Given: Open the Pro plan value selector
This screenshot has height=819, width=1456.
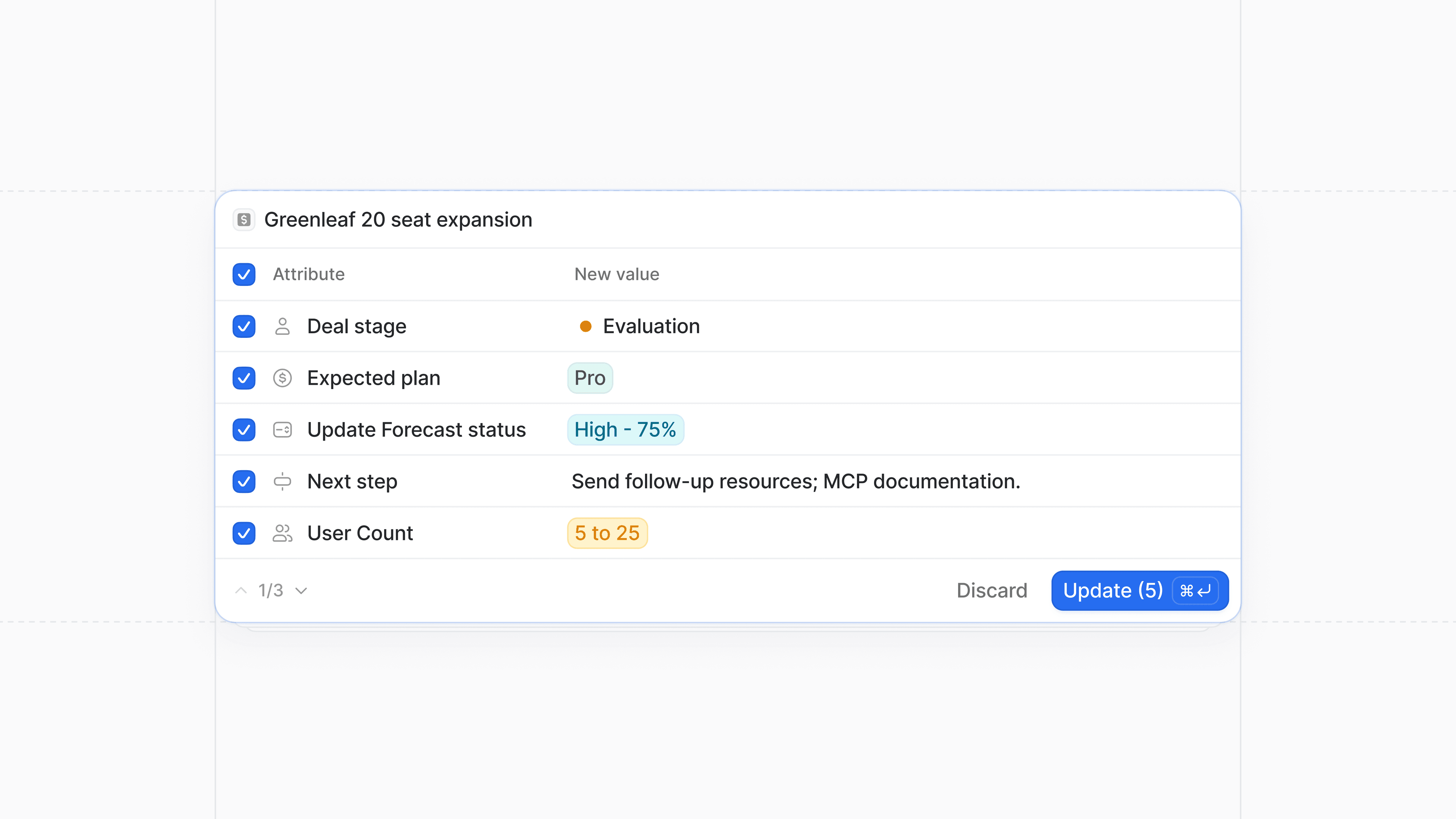Looking at the screenshot, I should (x=590, y=378).
